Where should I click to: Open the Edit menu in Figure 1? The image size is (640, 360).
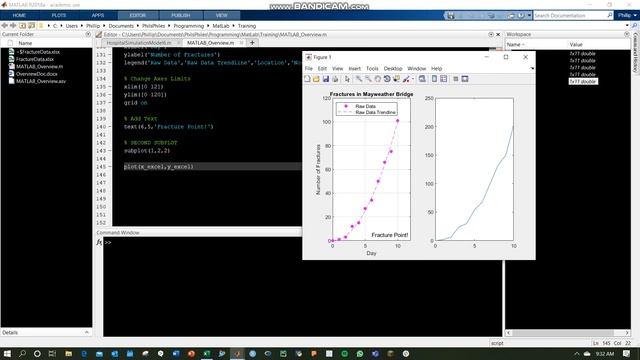[x=322, y=69]
